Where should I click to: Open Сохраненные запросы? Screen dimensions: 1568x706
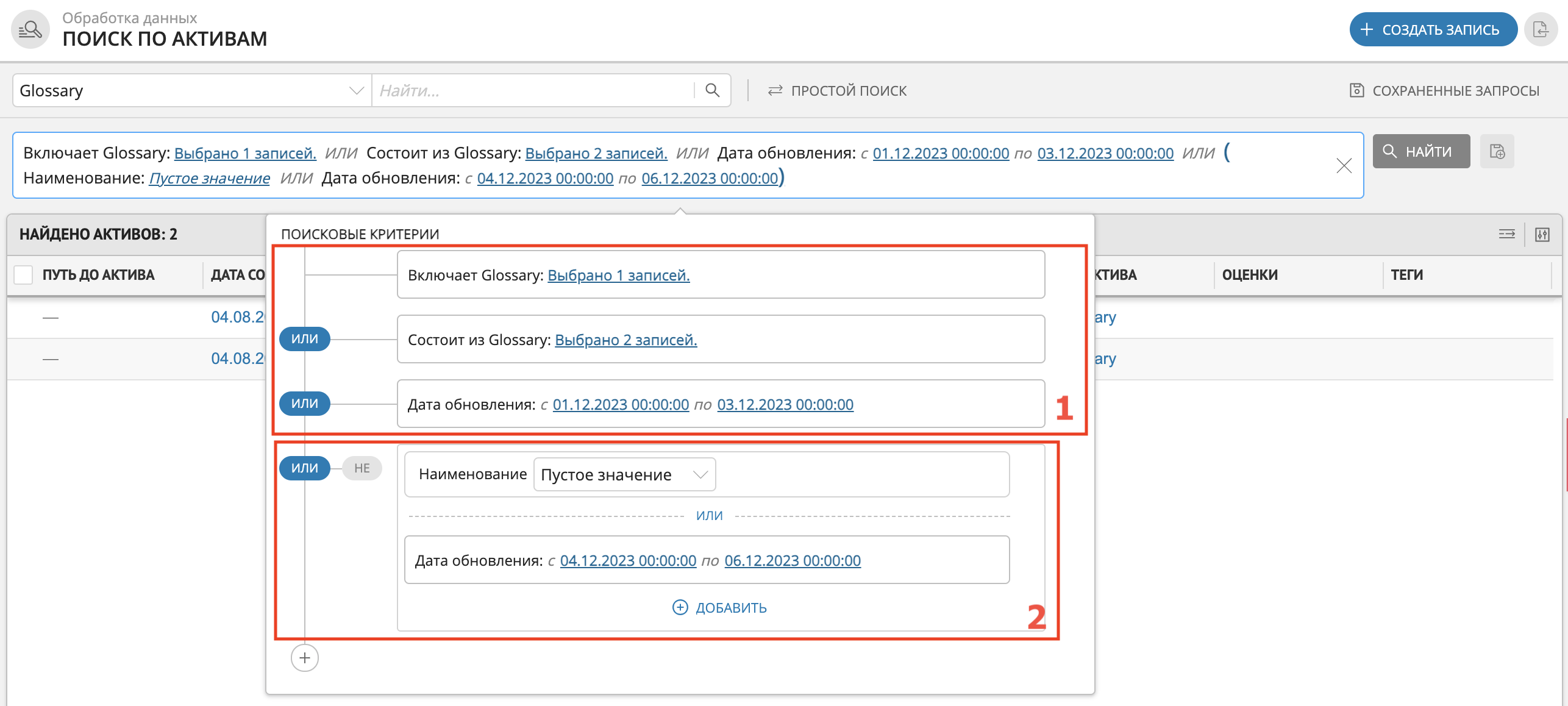click(1444, 90)
